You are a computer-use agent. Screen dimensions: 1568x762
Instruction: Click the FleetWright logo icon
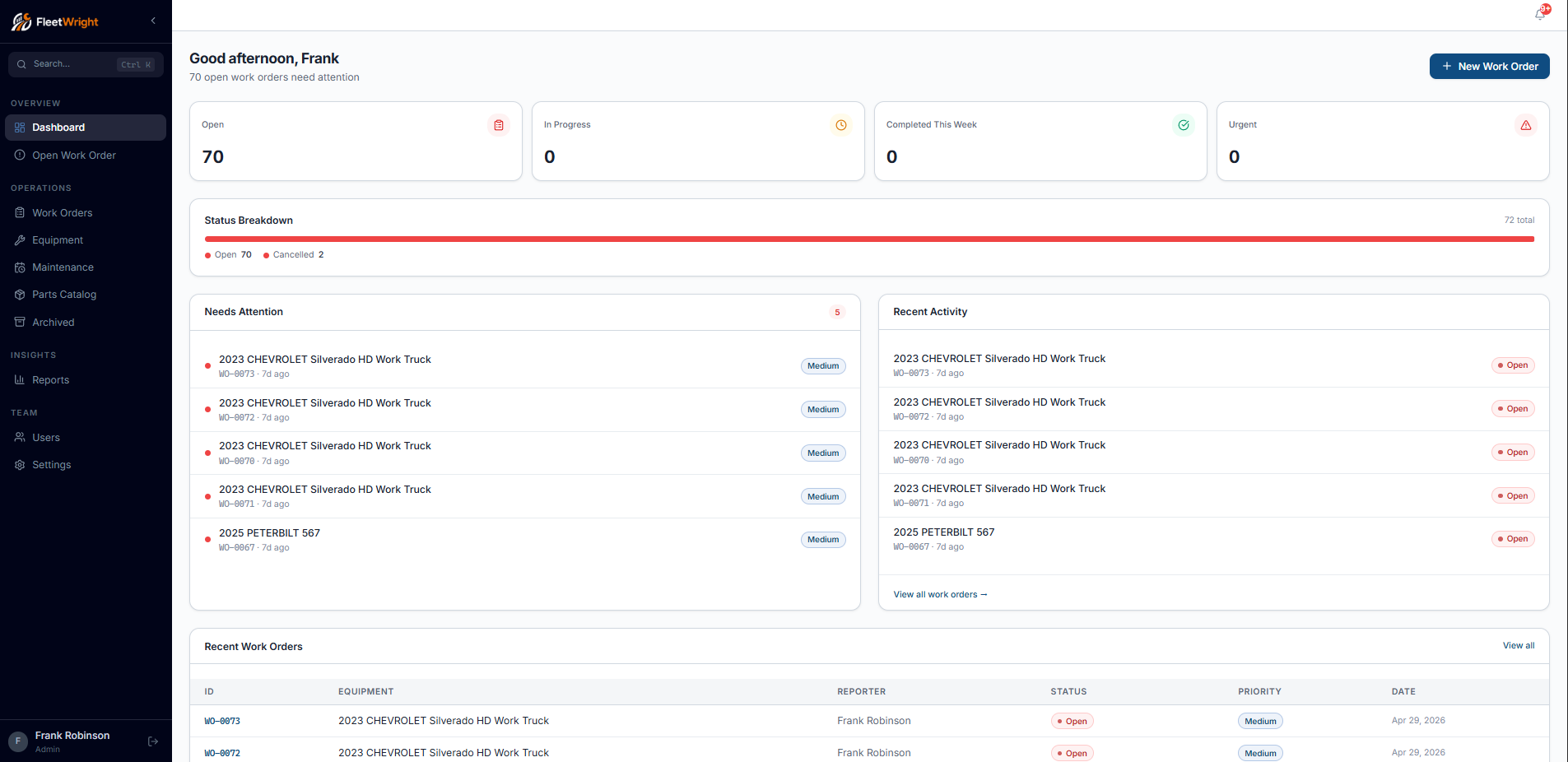tap(21, 21)
